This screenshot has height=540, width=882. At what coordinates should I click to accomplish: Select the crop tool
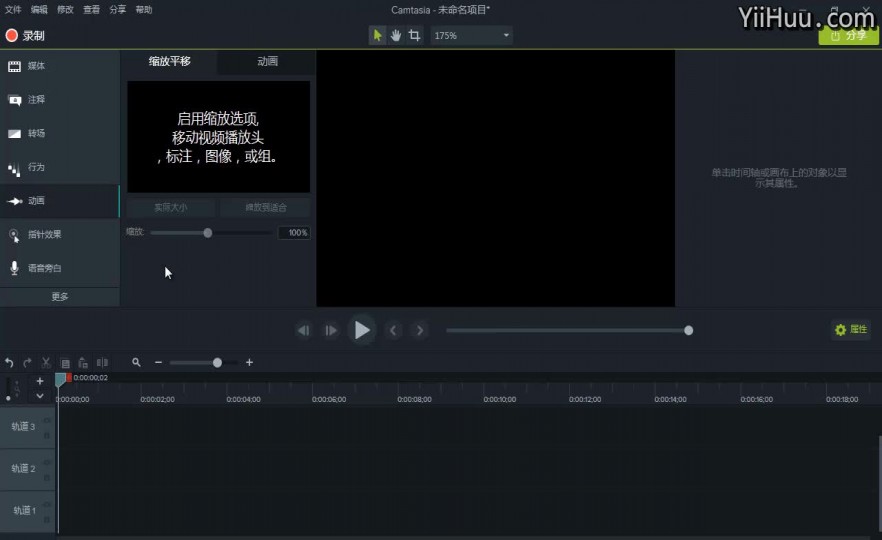(x=415, y=35)
